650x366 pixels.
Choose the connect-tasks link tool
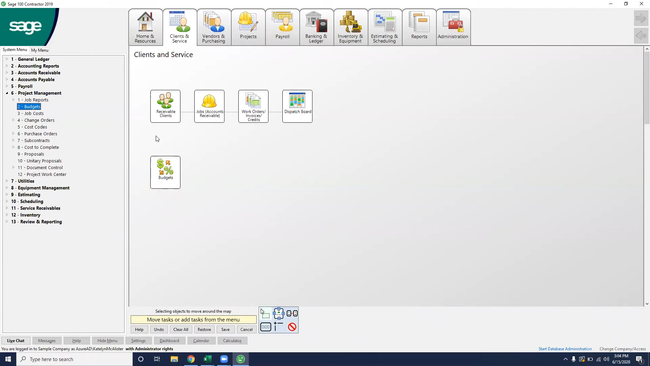(x=292, y=313)
